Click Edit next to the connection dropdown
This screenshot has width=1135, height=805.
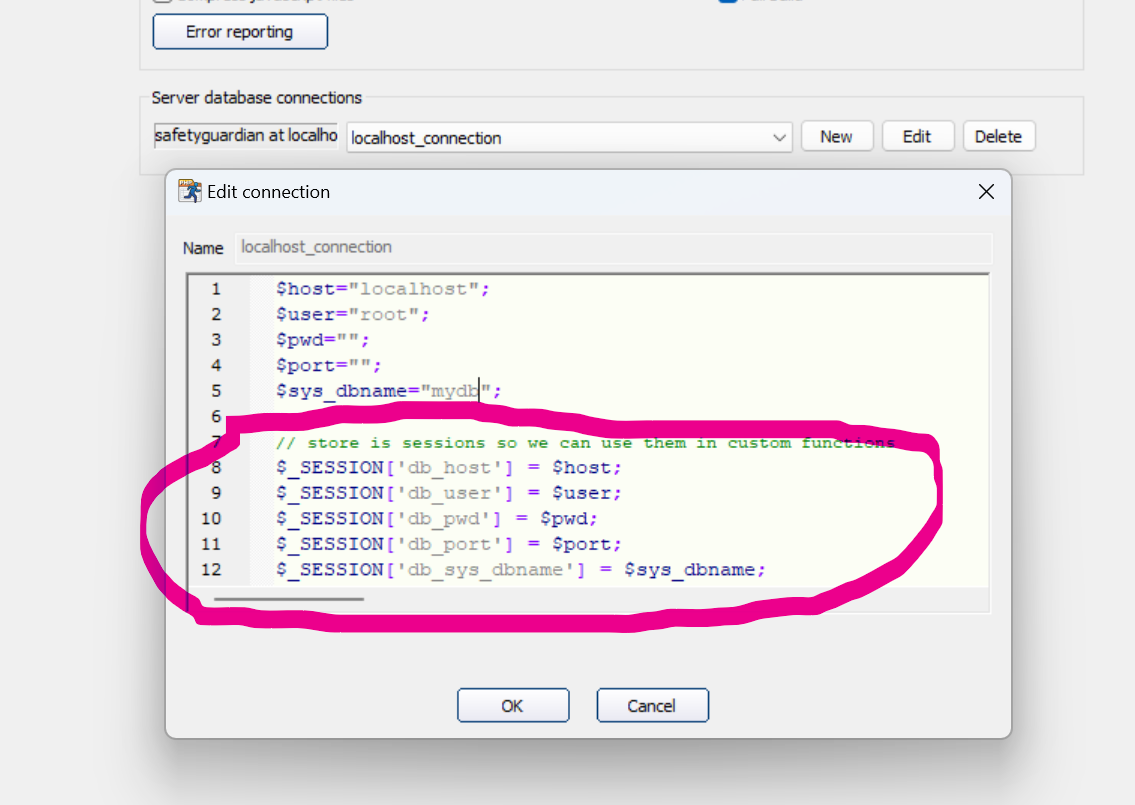(917, 137)
